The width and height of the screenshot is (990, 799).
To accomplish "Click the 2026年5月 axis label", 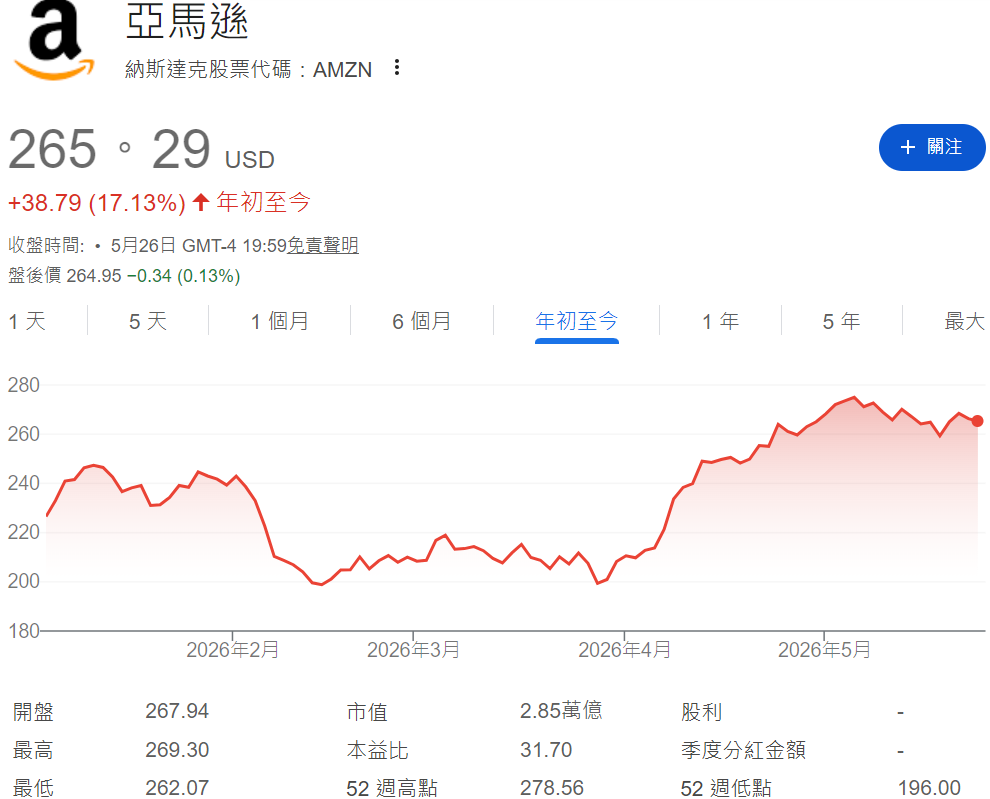I will click(x=824, y=649).
